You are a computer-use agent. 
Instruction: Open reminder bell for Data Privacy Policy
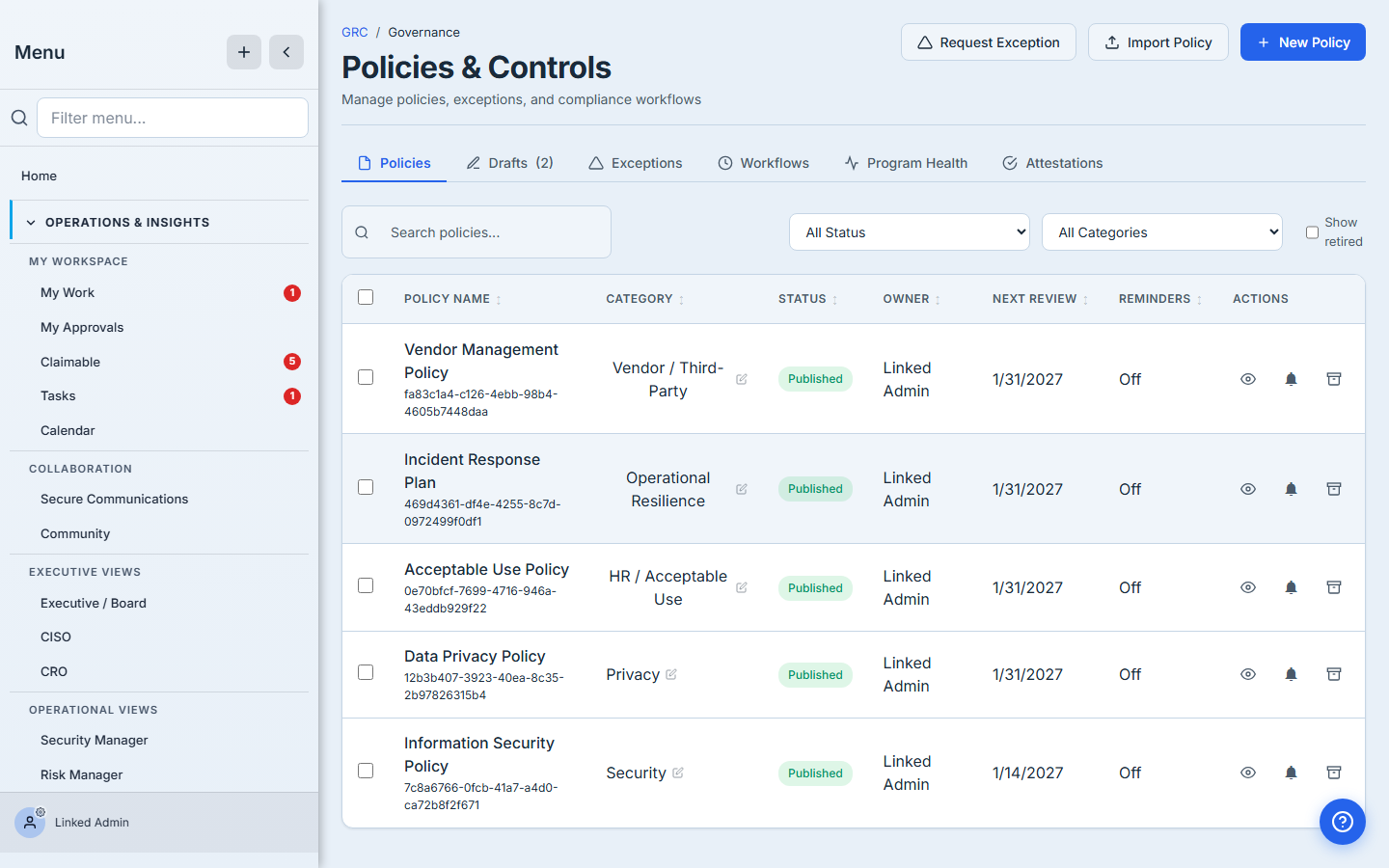(1291, 674)
